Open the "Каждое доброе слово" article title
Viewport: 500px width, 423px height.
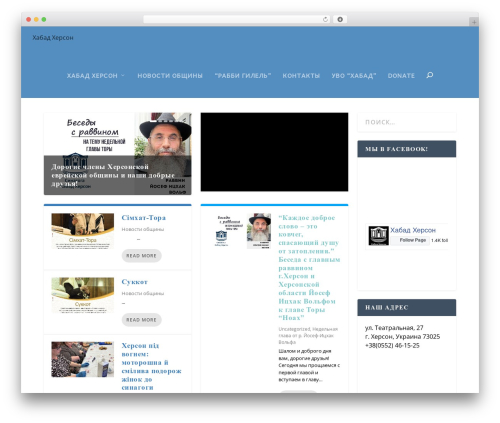(309, 268)
